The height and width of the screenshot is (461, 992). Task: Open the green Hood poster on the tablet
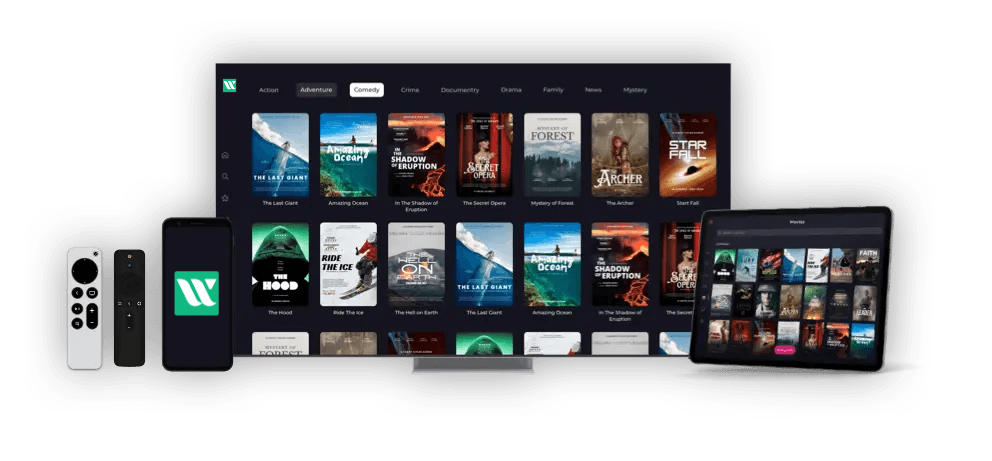(725, 266)
